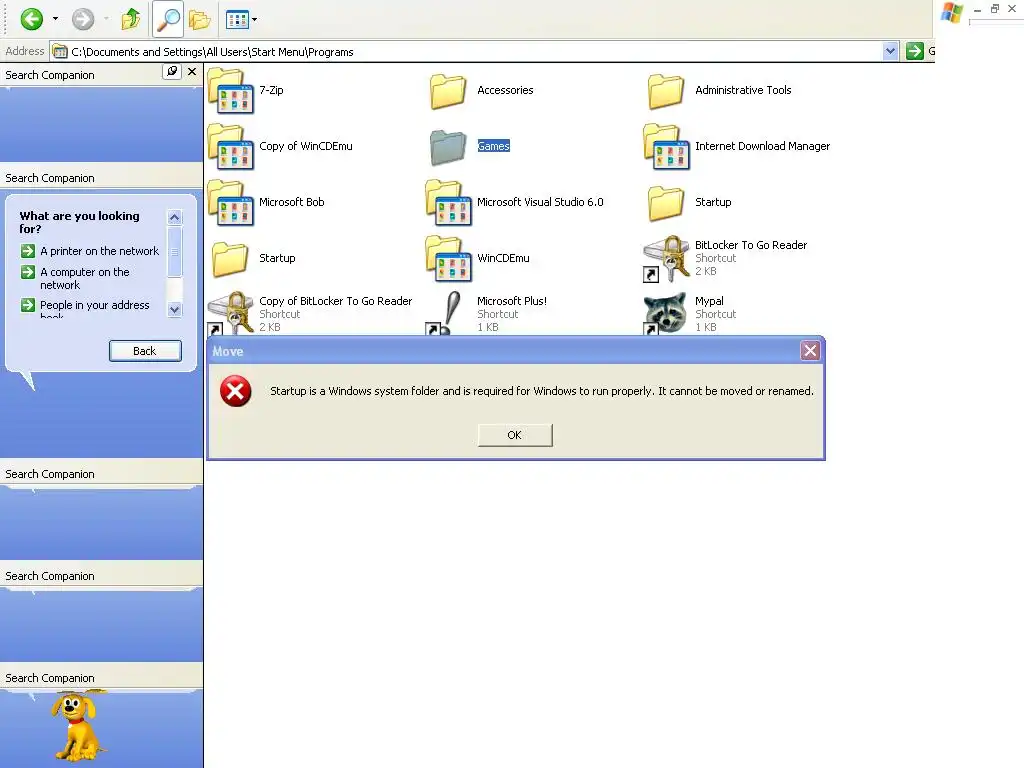Toggle the Folders pane button
1024x768 pixels.
(200, 20)
